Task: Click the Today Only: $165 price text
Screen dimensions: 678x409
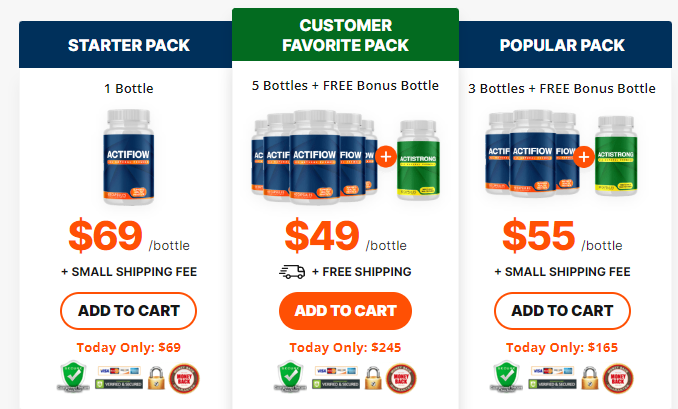Action: (562, 347)
